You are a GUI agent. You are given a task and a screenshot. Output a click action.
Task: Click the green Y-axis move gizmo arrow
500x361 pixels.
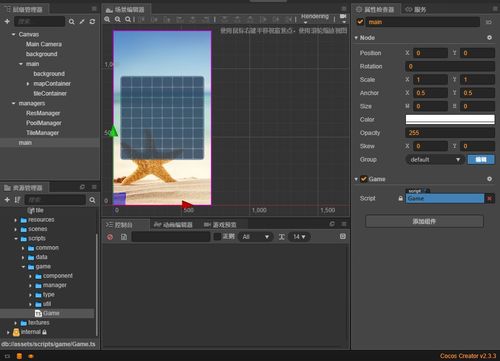pyautogui.click(x=113, y=131)
